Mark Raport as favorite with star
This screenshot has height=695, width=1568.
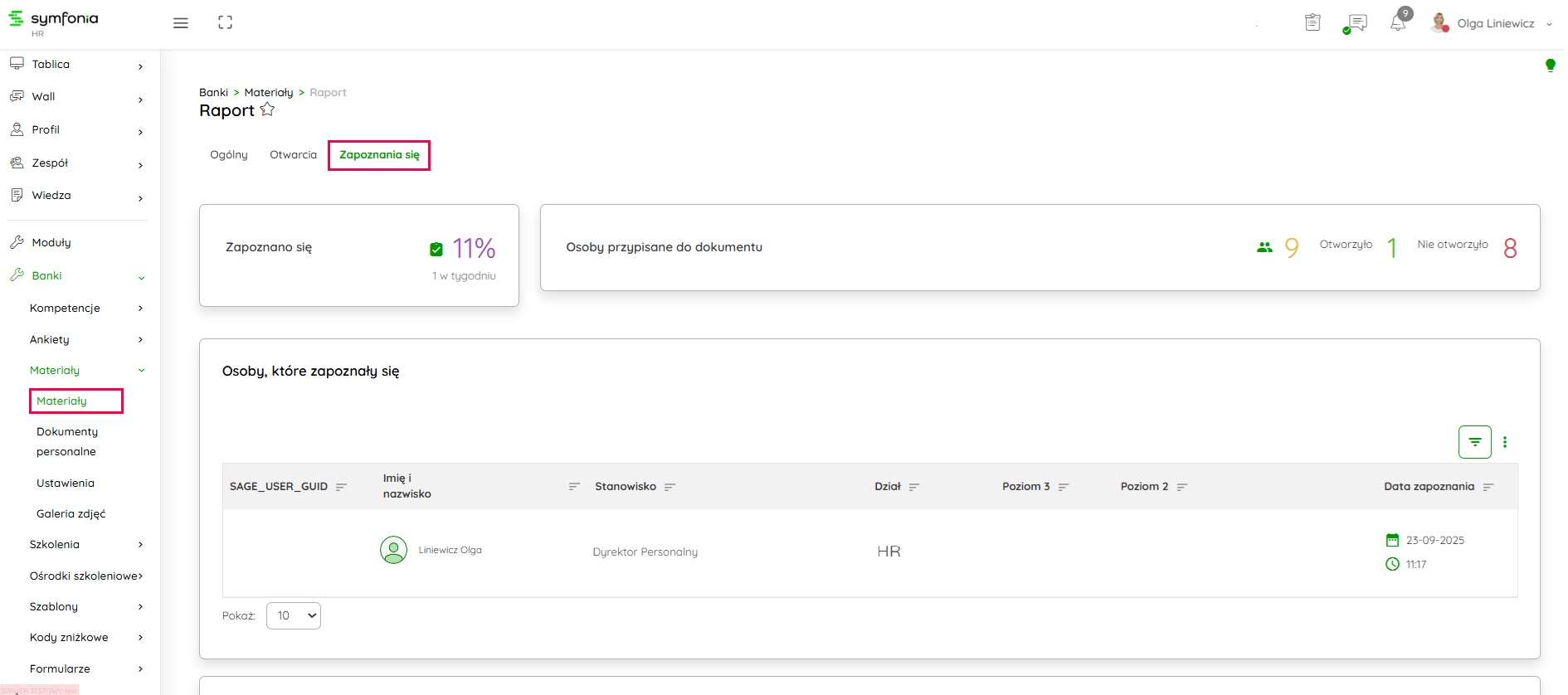267,110
